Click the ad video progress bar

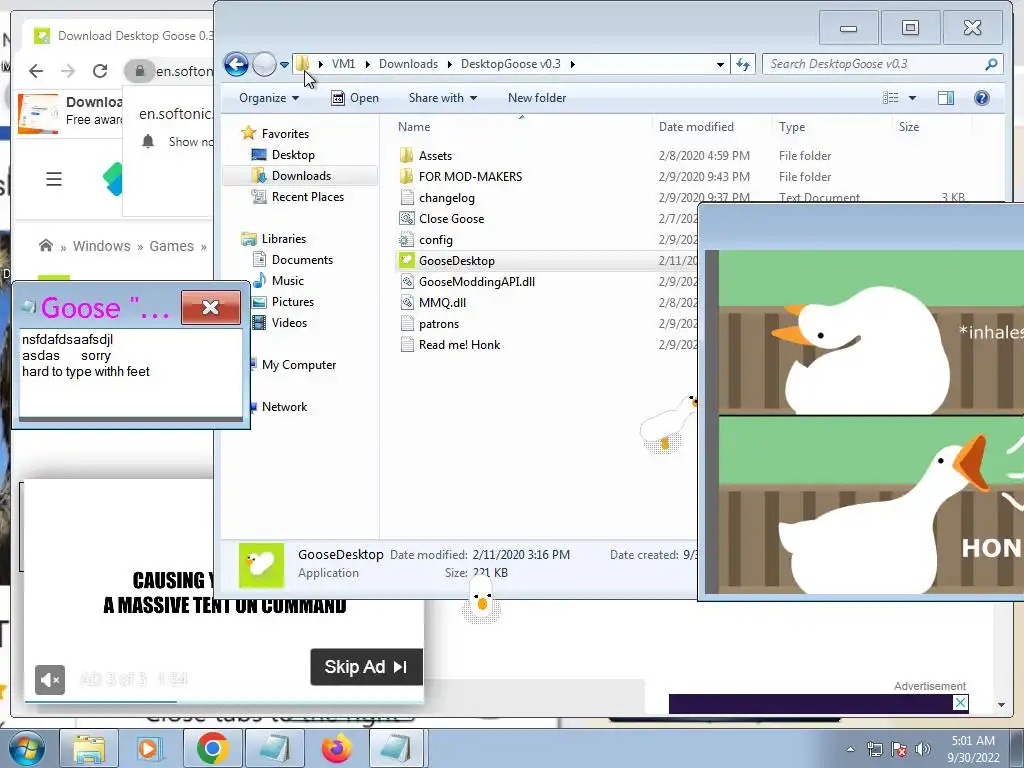[223, 701]
